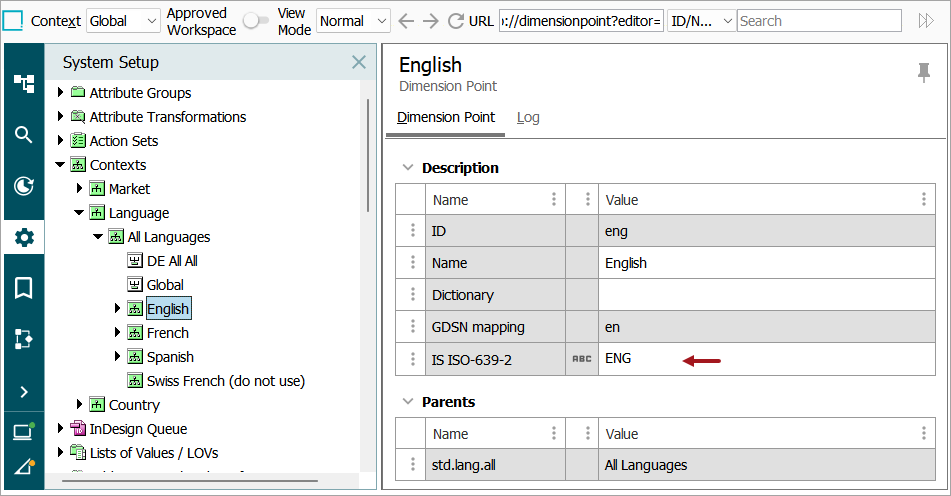The image size is (951, 496).
Task: Collapse the Contexts tree node
Action: click(x=60, y=164)
